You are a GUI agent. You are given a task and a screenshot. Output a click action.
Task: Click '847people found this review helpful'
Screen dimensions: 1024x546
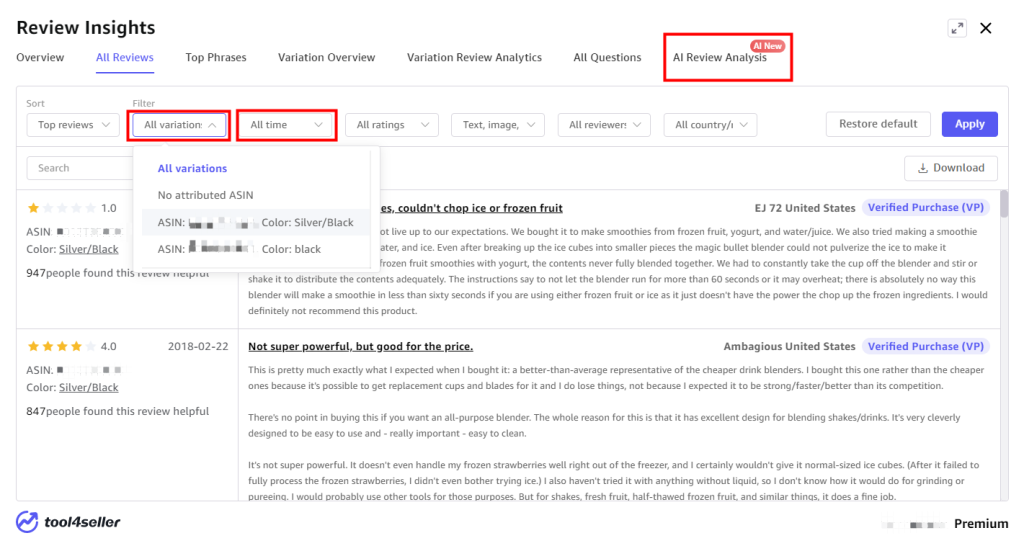(x=118, y=411)
